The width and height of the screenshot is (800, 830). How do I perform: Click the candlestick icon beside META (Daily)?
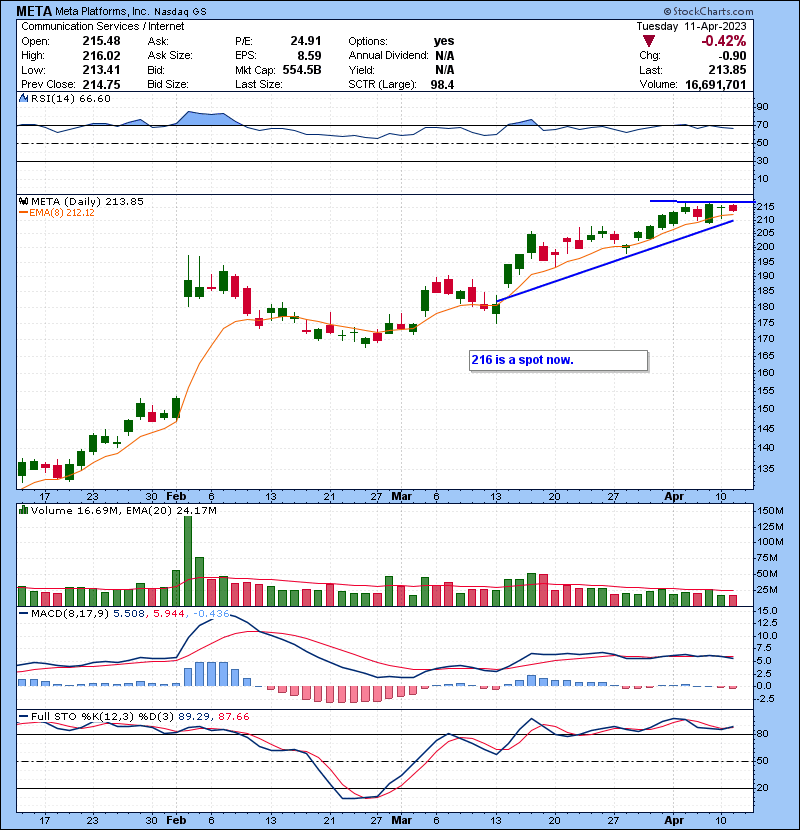(x=23, y=201)
